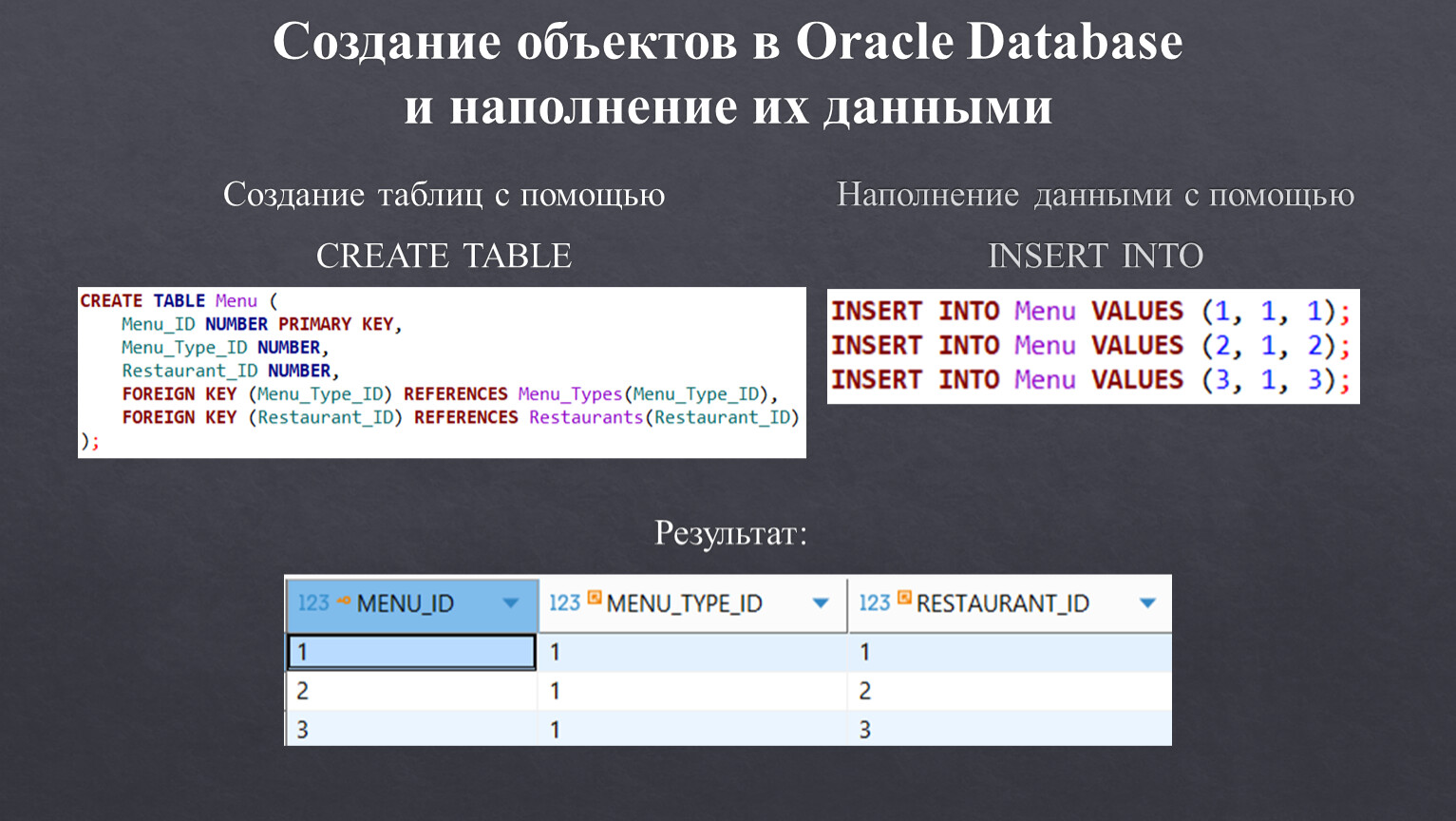Click the MENU_ID cell containing 2

coord(411,691)
